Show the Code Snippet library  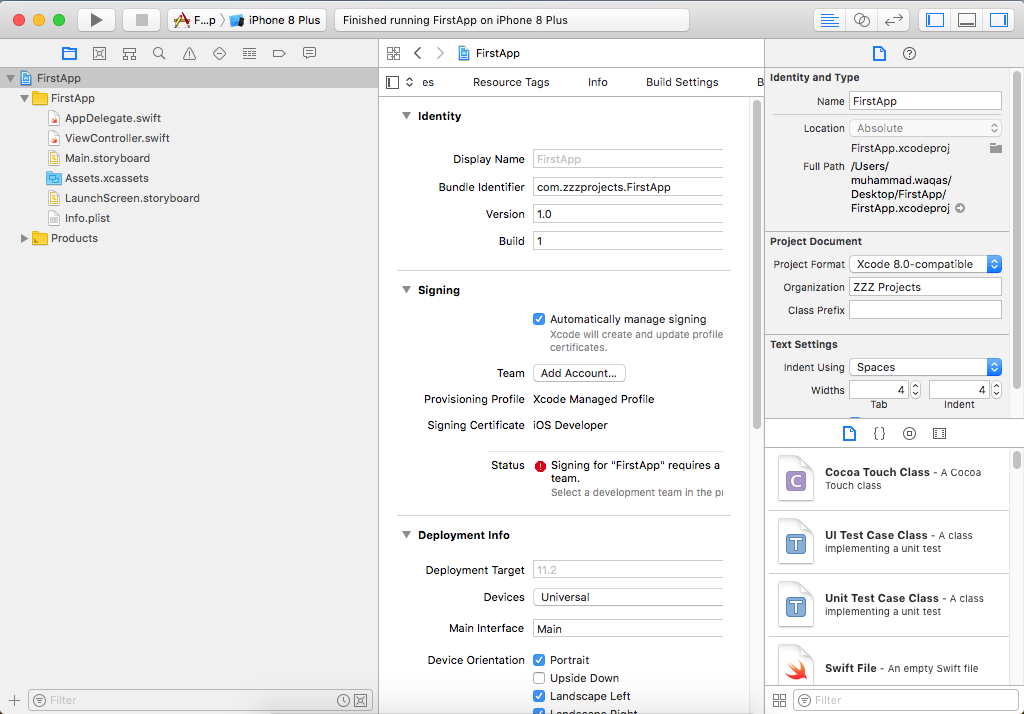point(879,434)
